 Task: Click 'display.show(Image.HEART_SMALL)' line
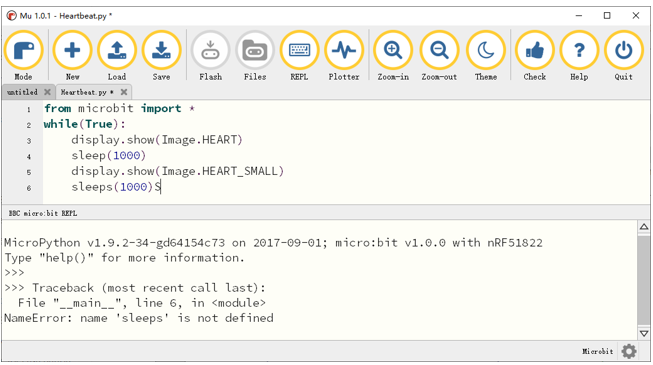click(x=177, y=172)
